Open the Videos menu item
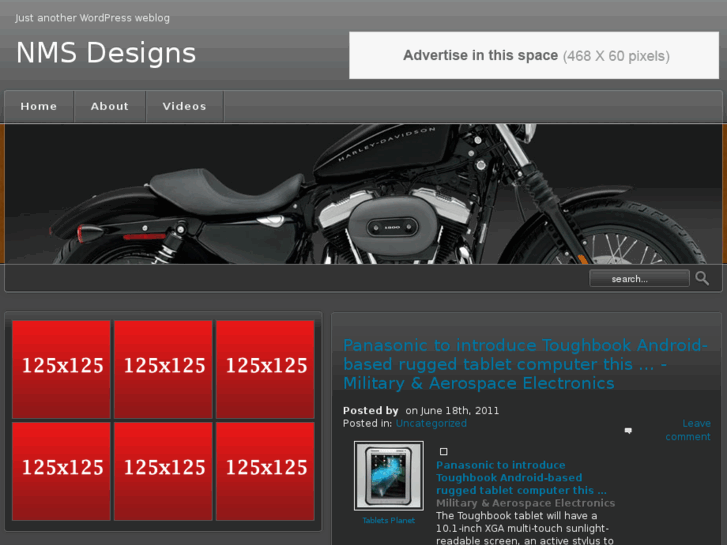This screenshot has width=727, height=545. [x=185, y=106]
